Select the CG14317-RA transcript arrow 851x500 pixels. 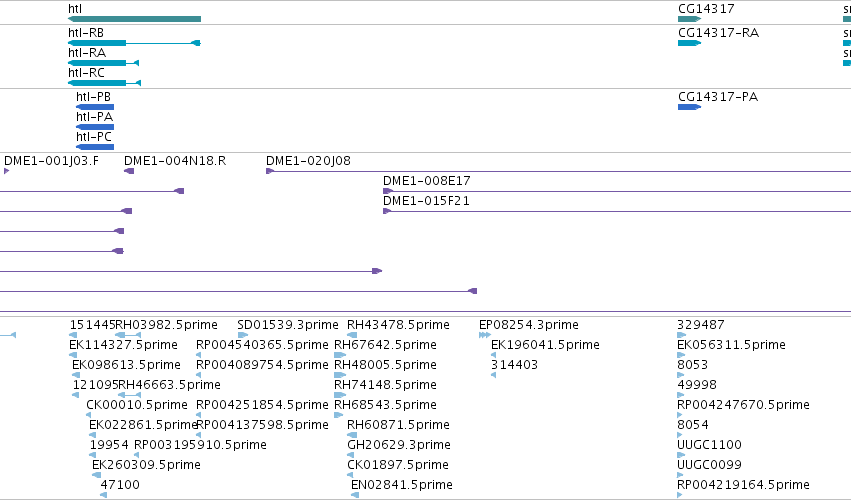tap(690, 43)
